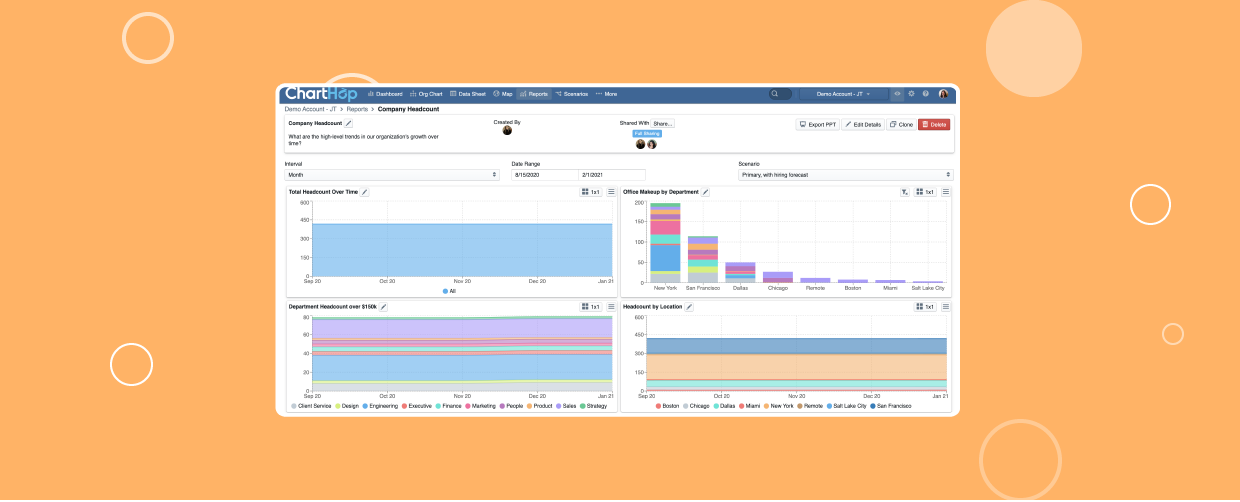Open the hamburger menu on Headcount by Location chart
The image size is (1240, 502).
pyautogui.click(x=946, y=307)
